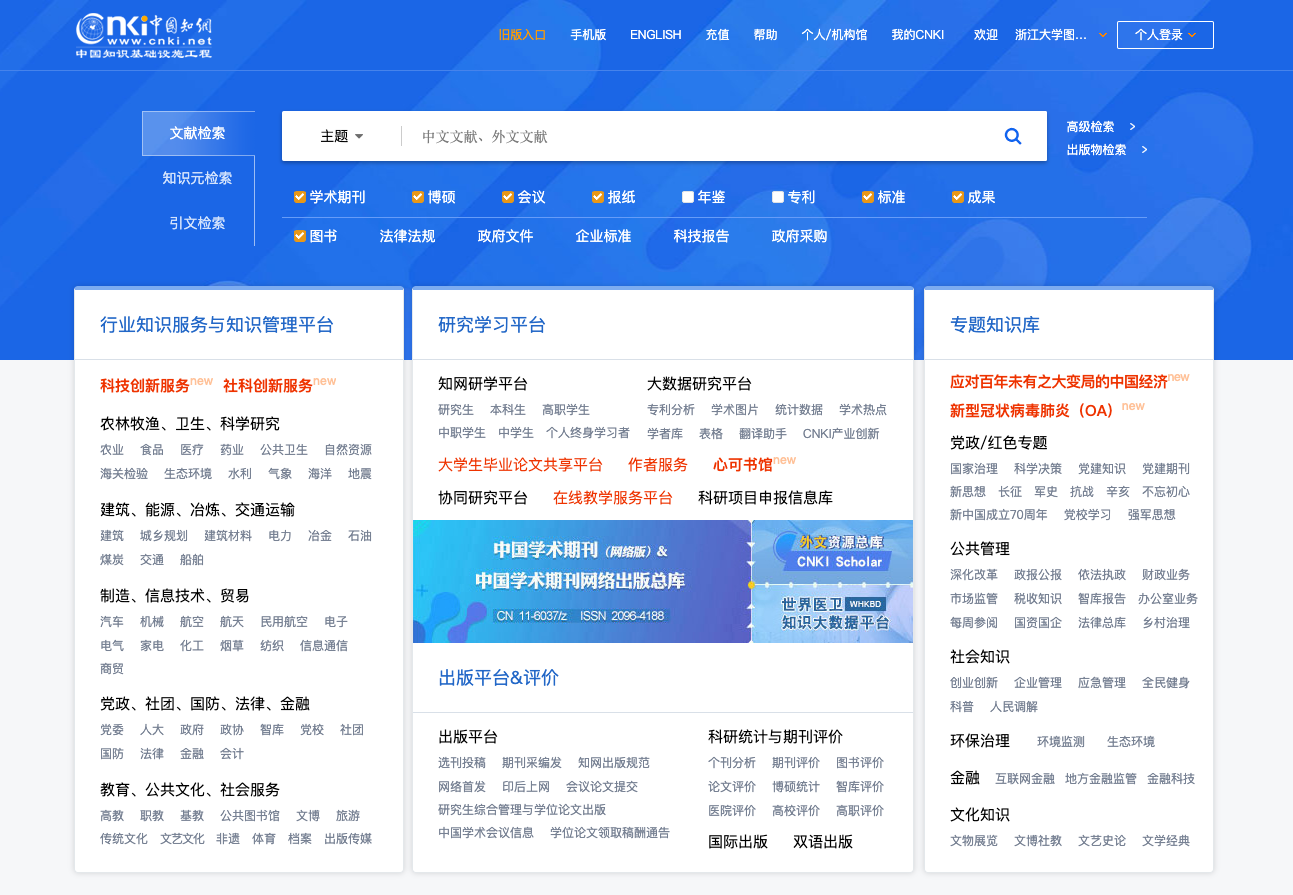The width and height of the screenshot is (1293, 895).
Task: Toggle the 成果 checkbox
Action: (x=958, y=197)
